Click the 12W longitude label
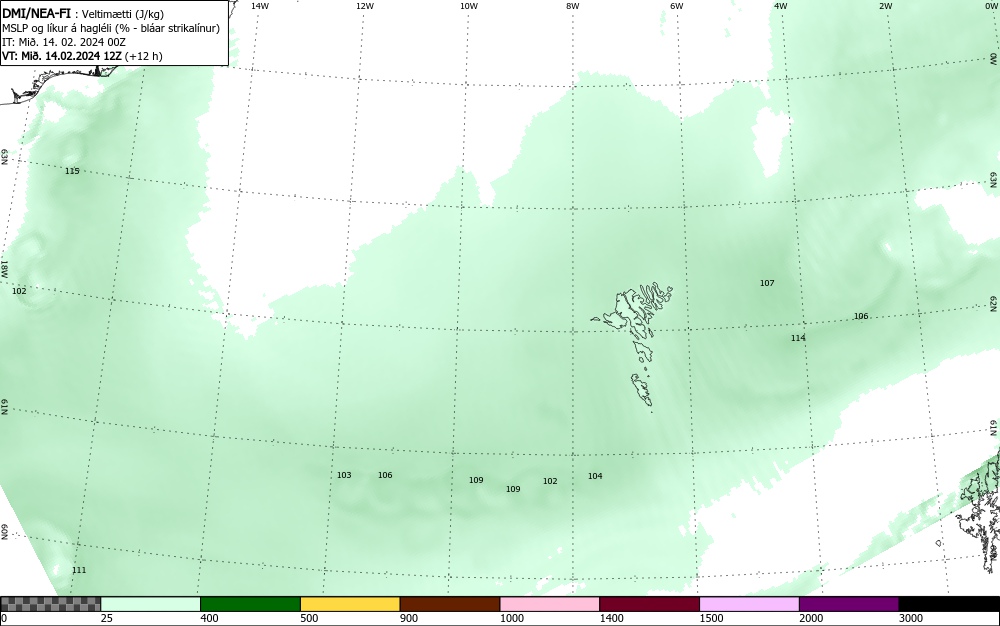Viewport: 1000px width, 626px height. point(365,6)
